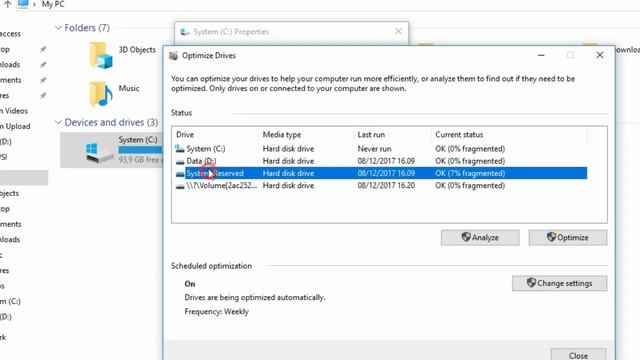Click 'Never run' cell for System (C:)

(x=374, y=149)
